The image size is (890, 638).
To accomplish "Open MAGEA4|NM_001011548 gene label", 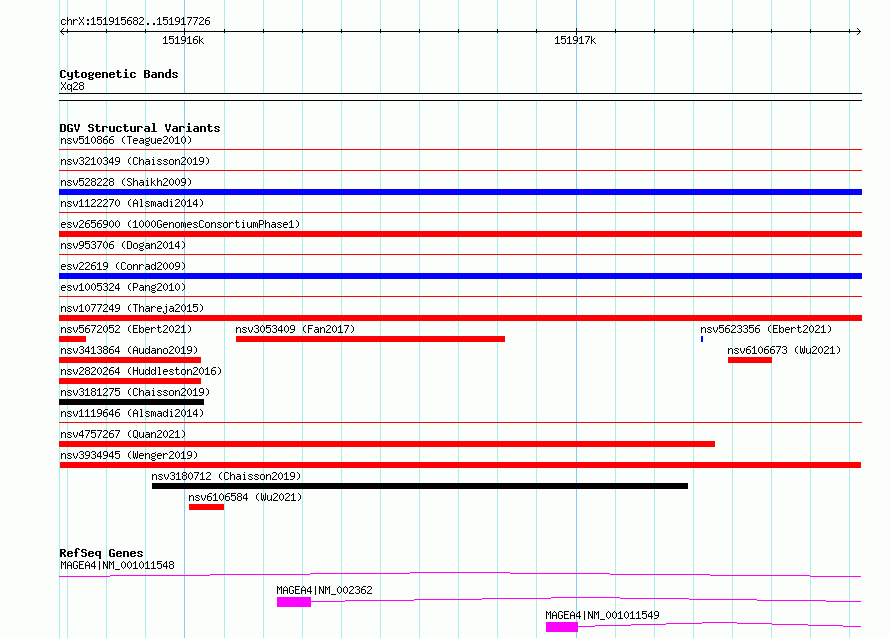I will click(x=117, y=565).
